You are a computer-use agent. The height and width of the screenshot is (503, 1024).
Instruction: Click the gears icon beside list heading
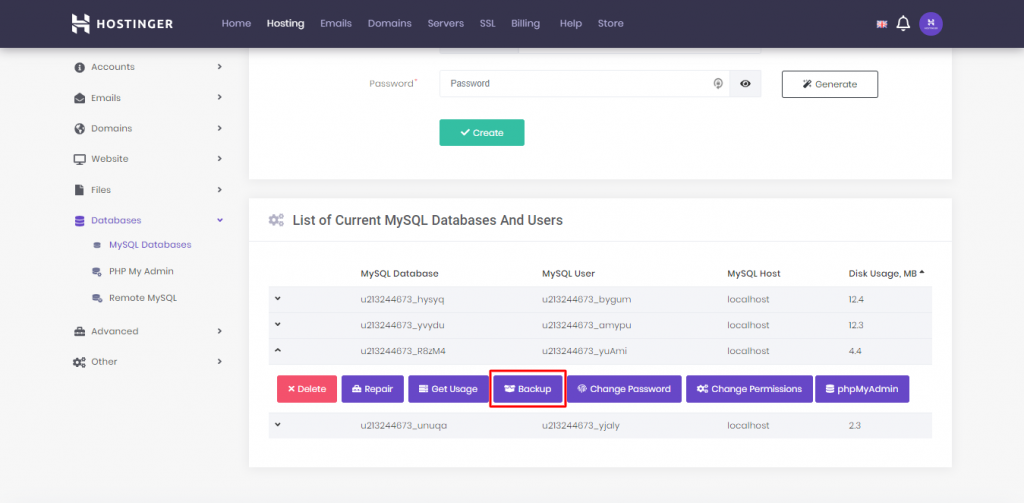tap(276, 220)
